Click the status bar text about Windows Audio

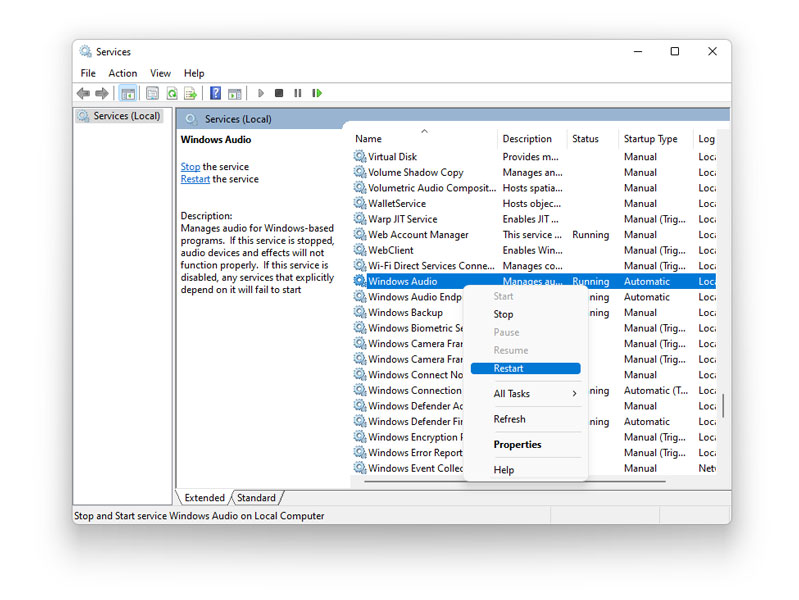[199, 516]
